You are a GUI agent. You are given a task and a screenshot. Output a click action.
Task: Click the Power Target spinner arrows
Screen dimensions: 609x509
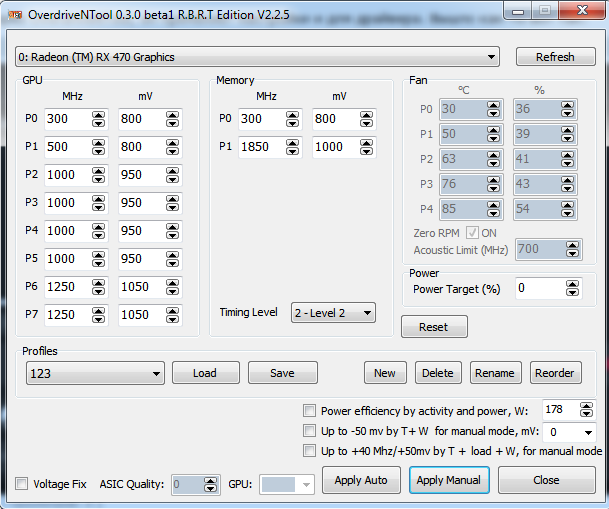[x=572, y=288]
